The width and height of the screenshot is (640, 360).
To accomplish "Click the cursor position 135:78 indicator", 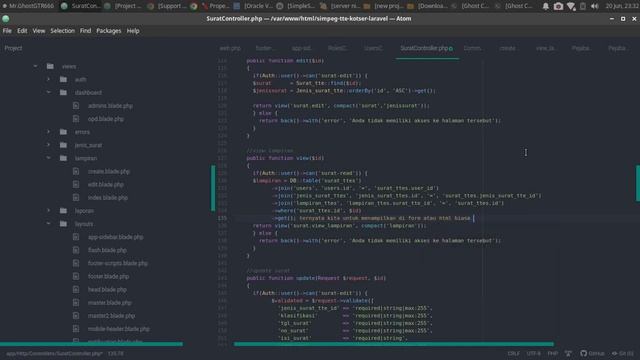I will 116,353.
